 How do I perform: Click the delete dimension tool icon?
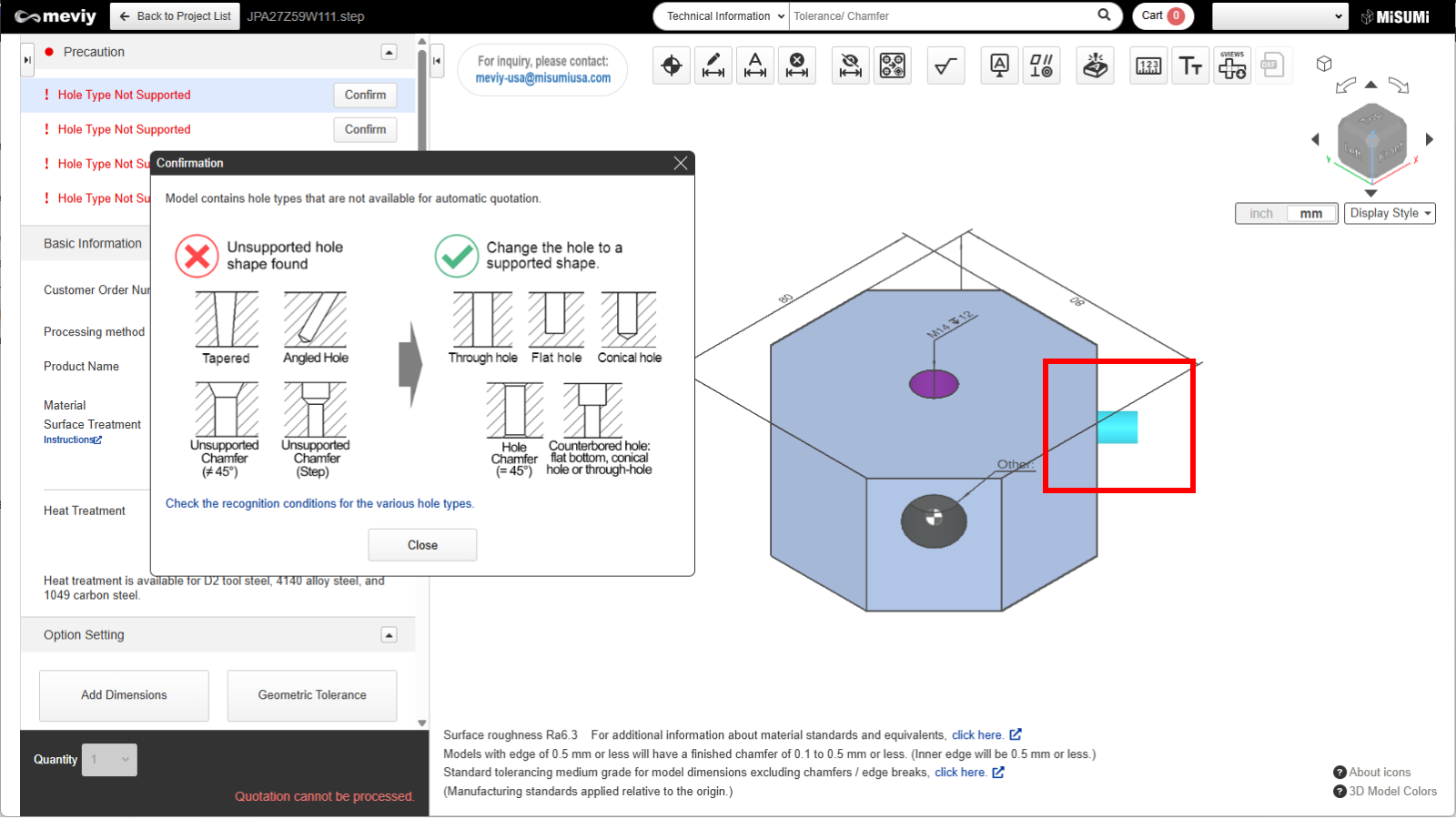[x=797, y=66]
